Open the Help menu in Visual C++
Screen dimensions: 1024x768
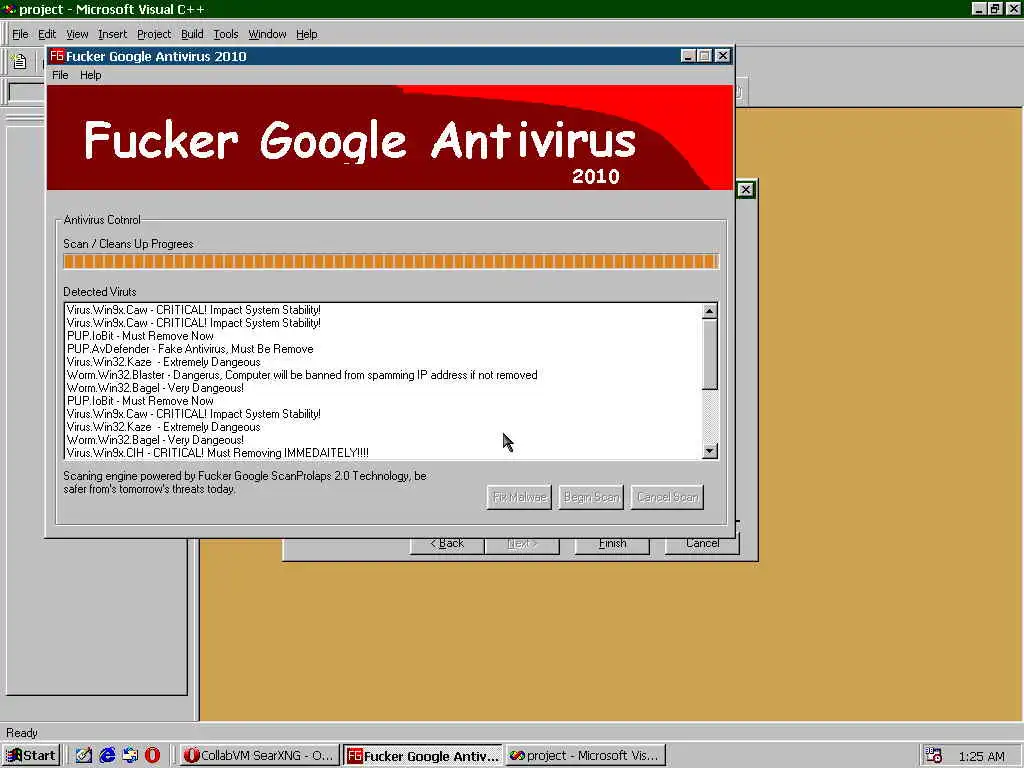click(x=306, y=34)
